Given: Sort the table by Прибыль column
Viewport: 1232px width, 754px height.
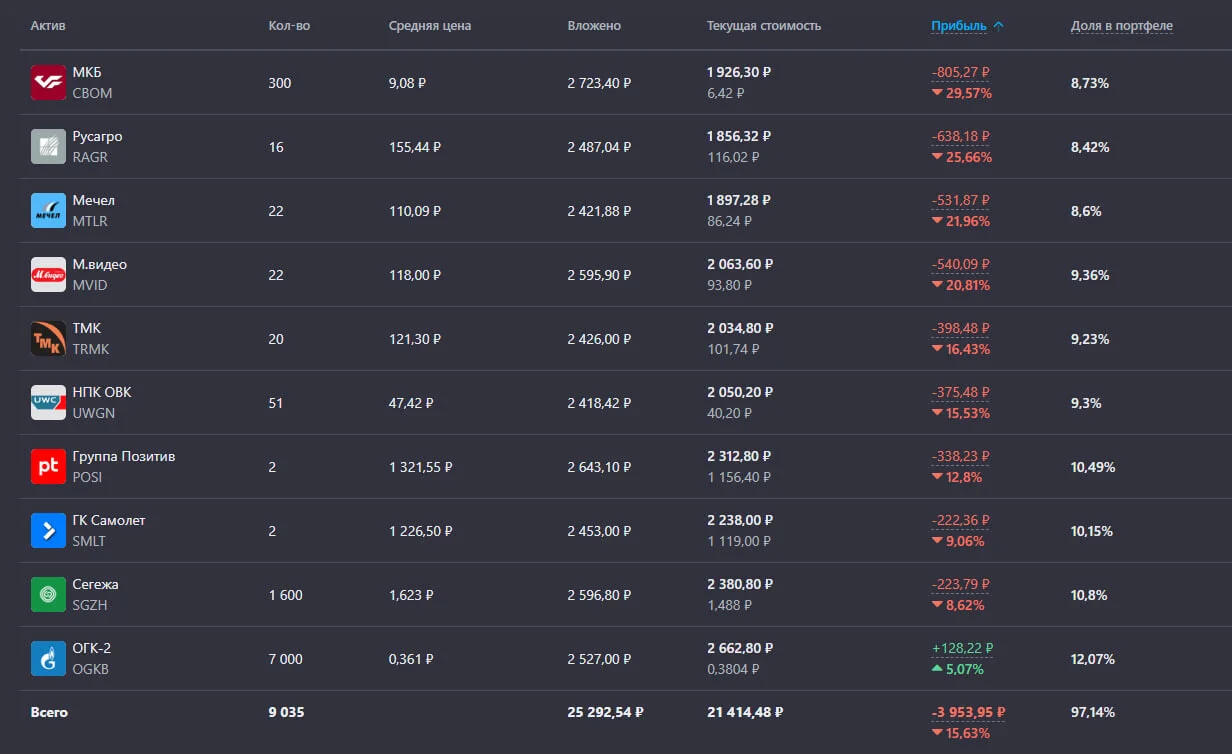Looking at the screenshot, I should [x=959, y=26].
